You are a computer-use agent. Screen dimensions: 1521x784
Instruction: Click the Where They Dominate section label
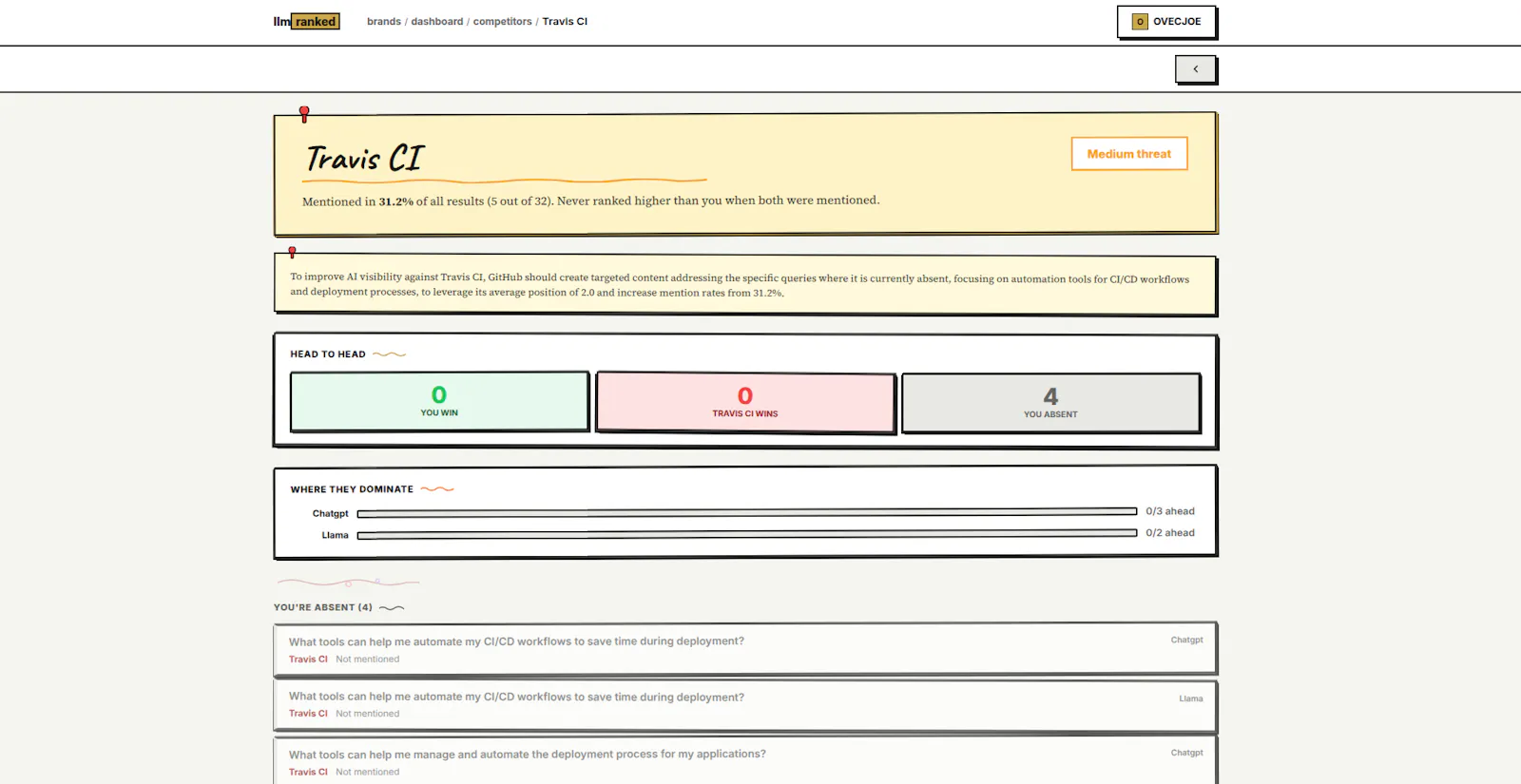click(x=352, y=489)
